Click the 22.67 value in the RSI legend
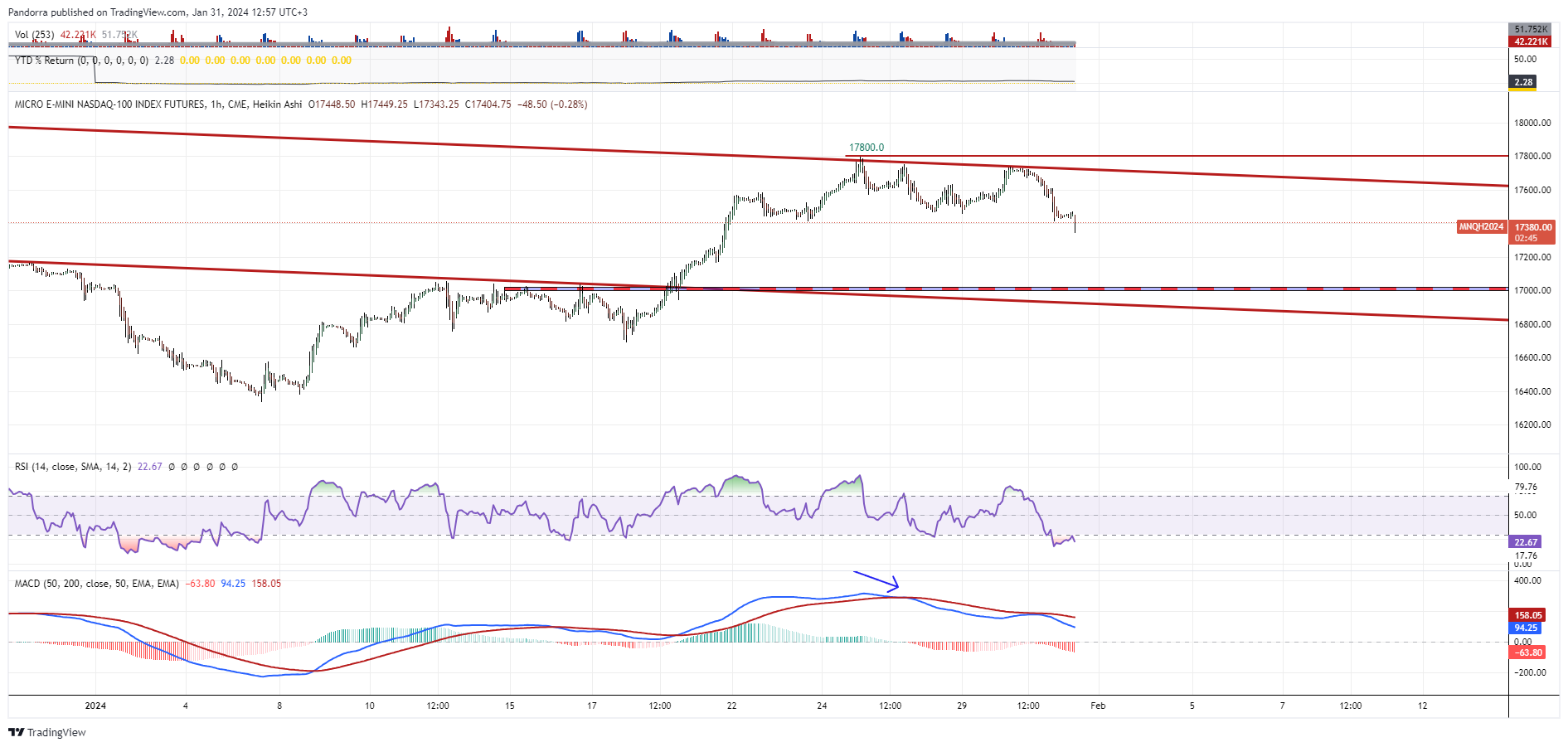1568x747 pixels. (150, 467)
